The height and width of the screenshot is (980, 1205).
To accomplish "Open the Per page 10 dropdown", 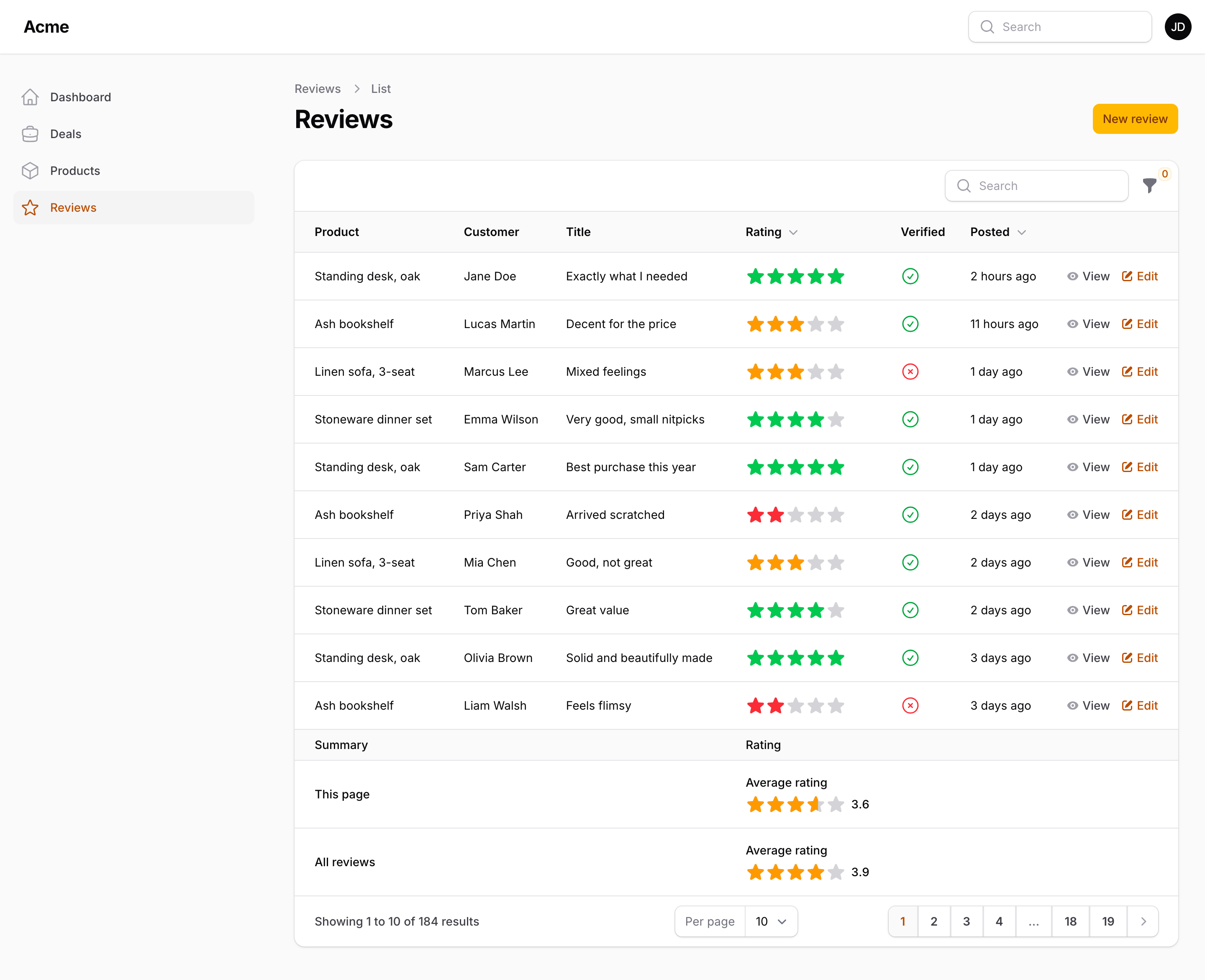I will click(771, 922).
